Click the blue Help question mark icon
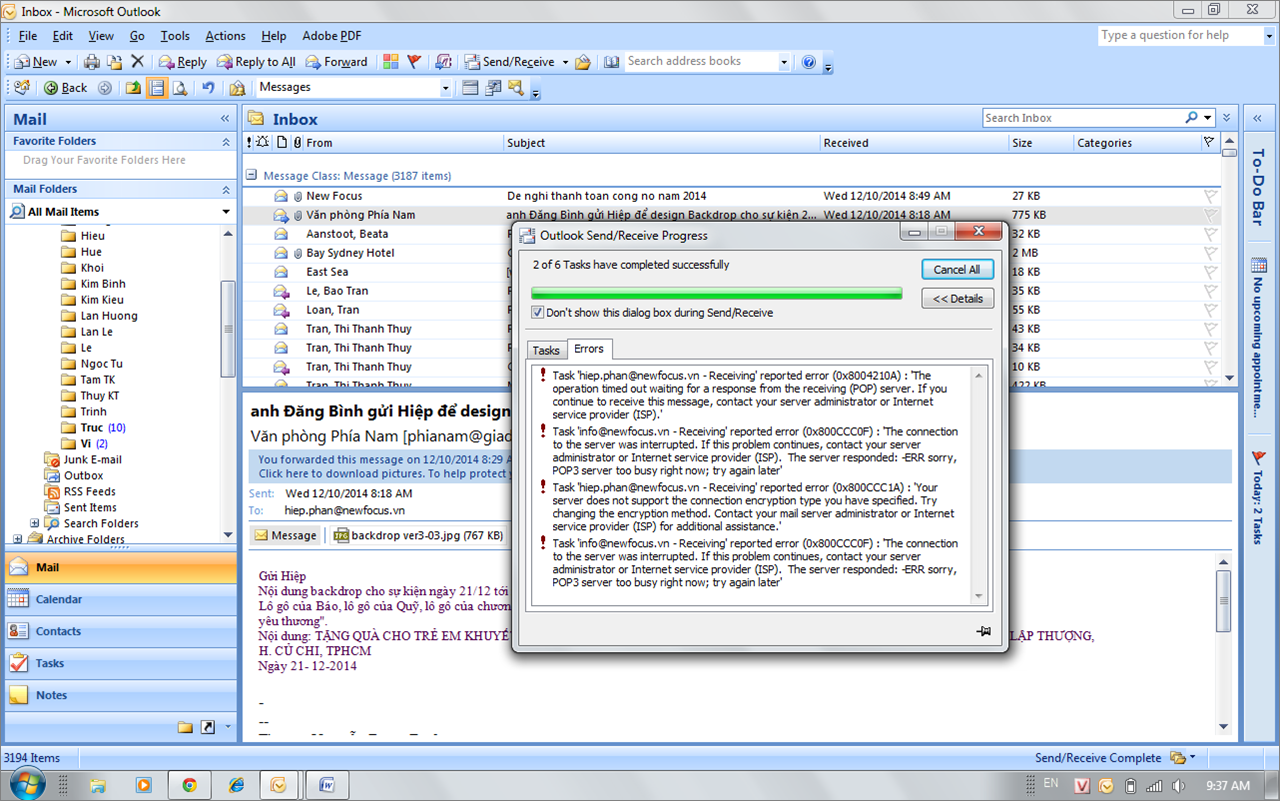 (809, 62)
